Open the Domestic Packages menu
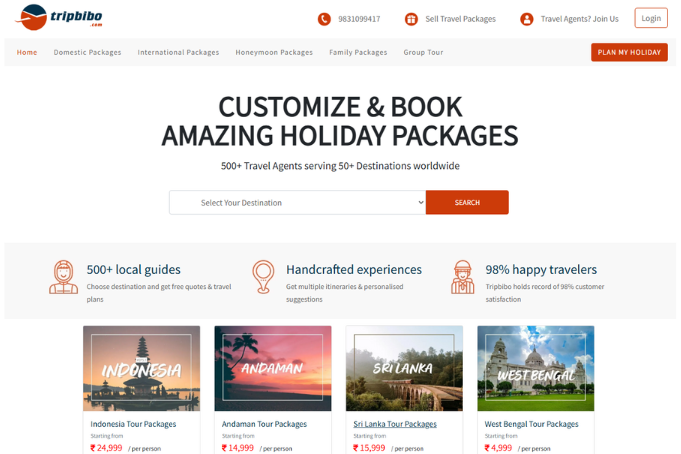The width and height of the screenshot is (681, 454). 87,52
